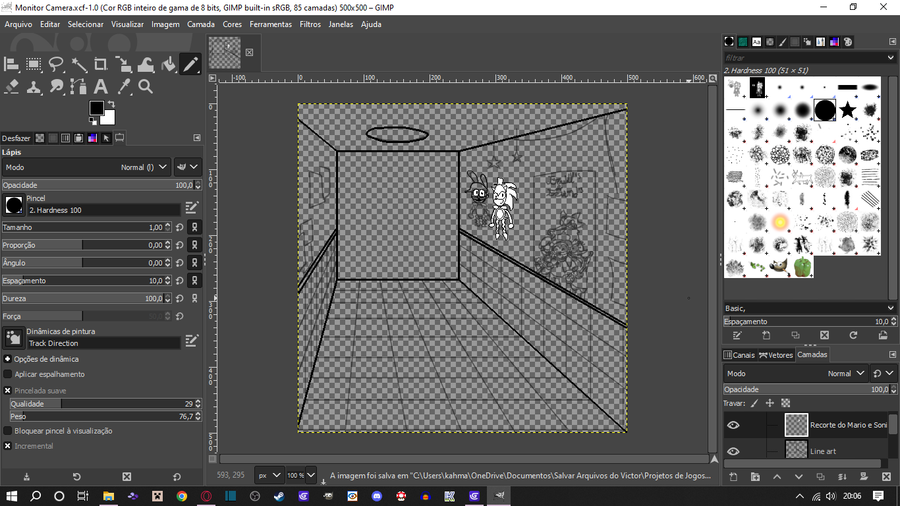Select the Paths tool
This screenshot has width=900, height=506.
click(79, 87)
